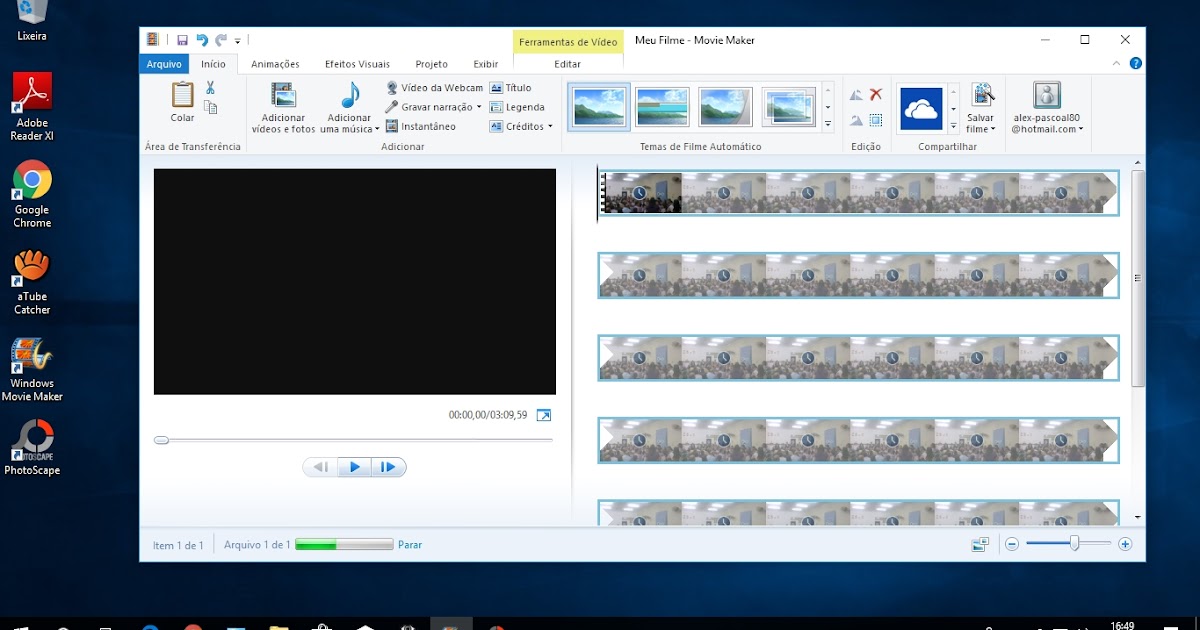Click the Créditos icon
The width and height of the screenshot is (1200, 630).
click(x=496, y=126)
